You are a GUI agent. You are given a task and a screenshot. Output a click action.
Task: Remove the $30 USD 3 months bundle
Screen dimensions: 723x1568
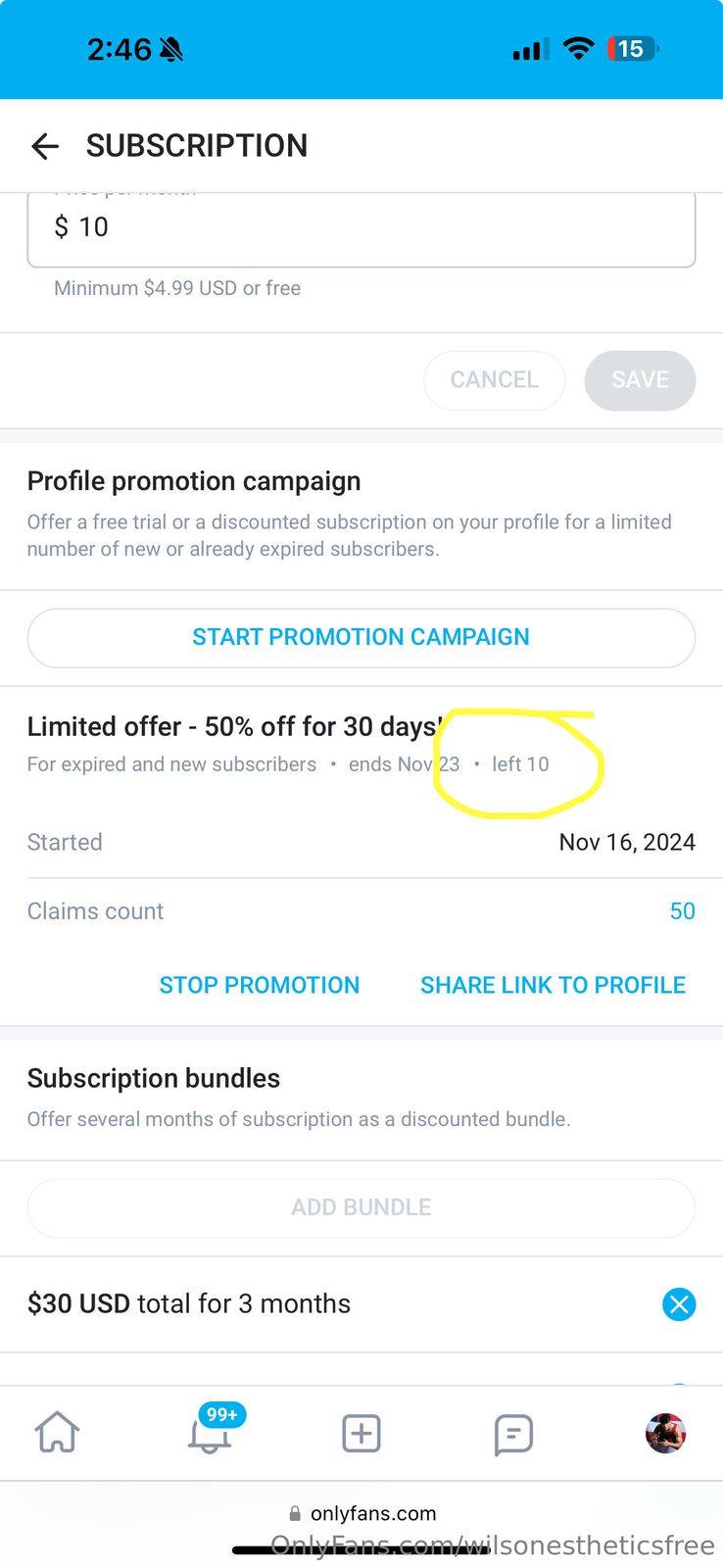(x=678, y=1304)
